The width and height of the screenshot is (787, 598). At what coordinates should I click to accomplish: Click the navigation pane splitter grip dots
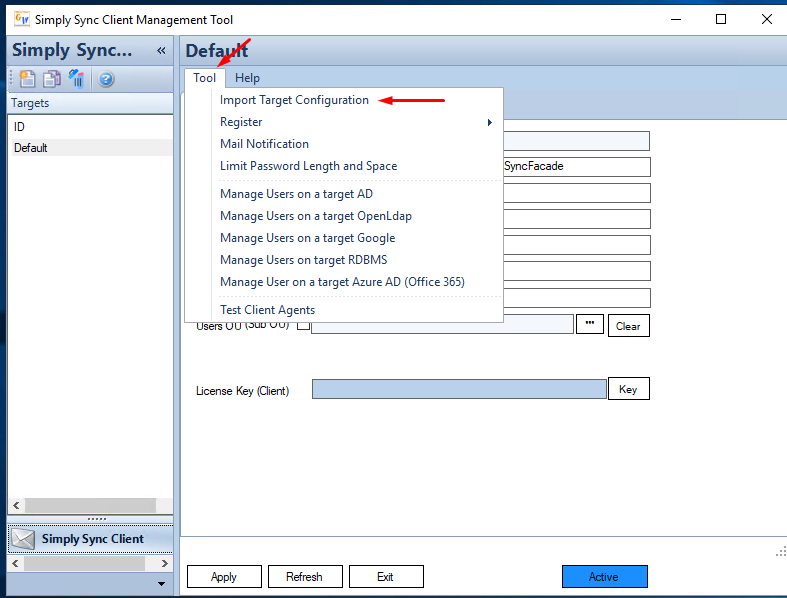pyautogui.click(x=96, y=518)
